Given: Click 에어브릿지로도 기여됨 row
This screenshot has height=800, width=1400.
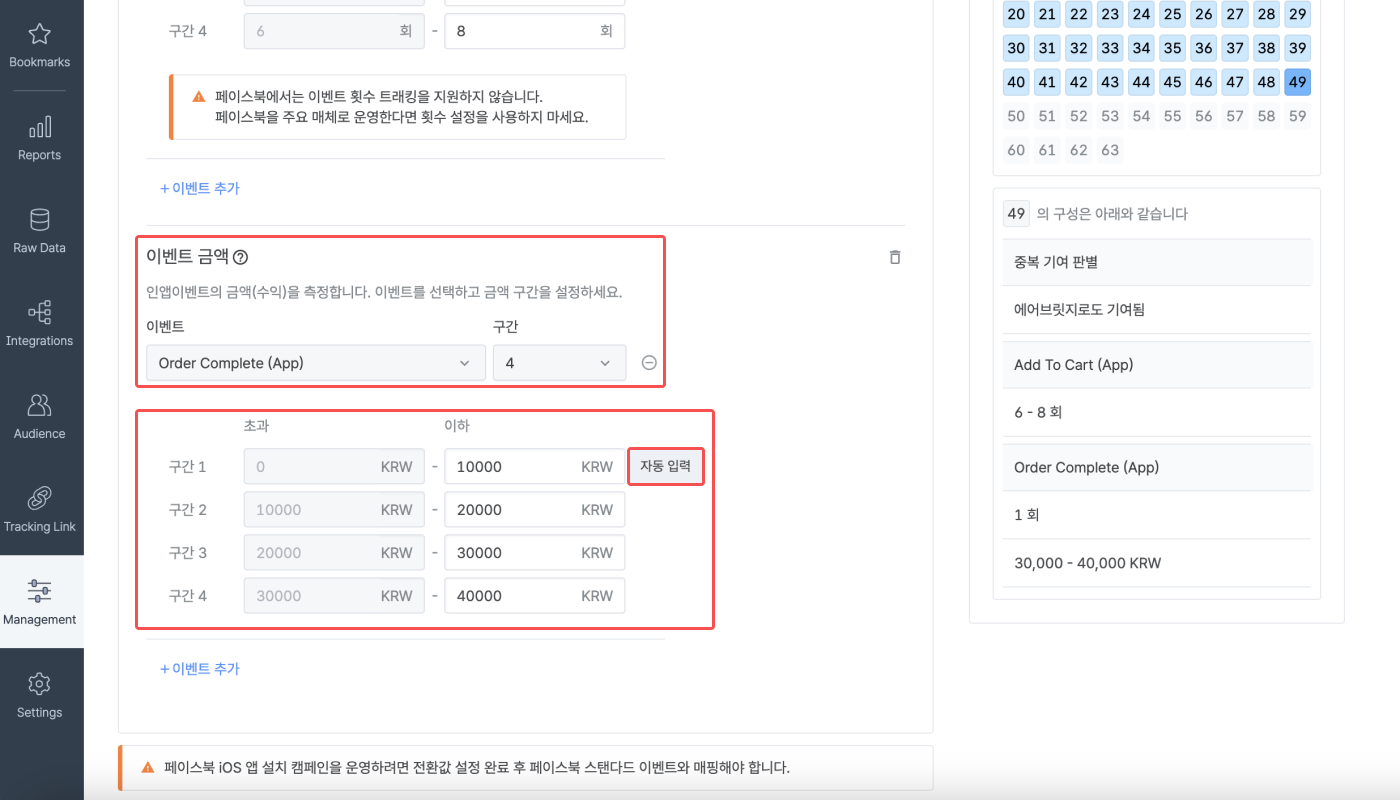Looking at the screenshot, I should [x=1157, y=310].
